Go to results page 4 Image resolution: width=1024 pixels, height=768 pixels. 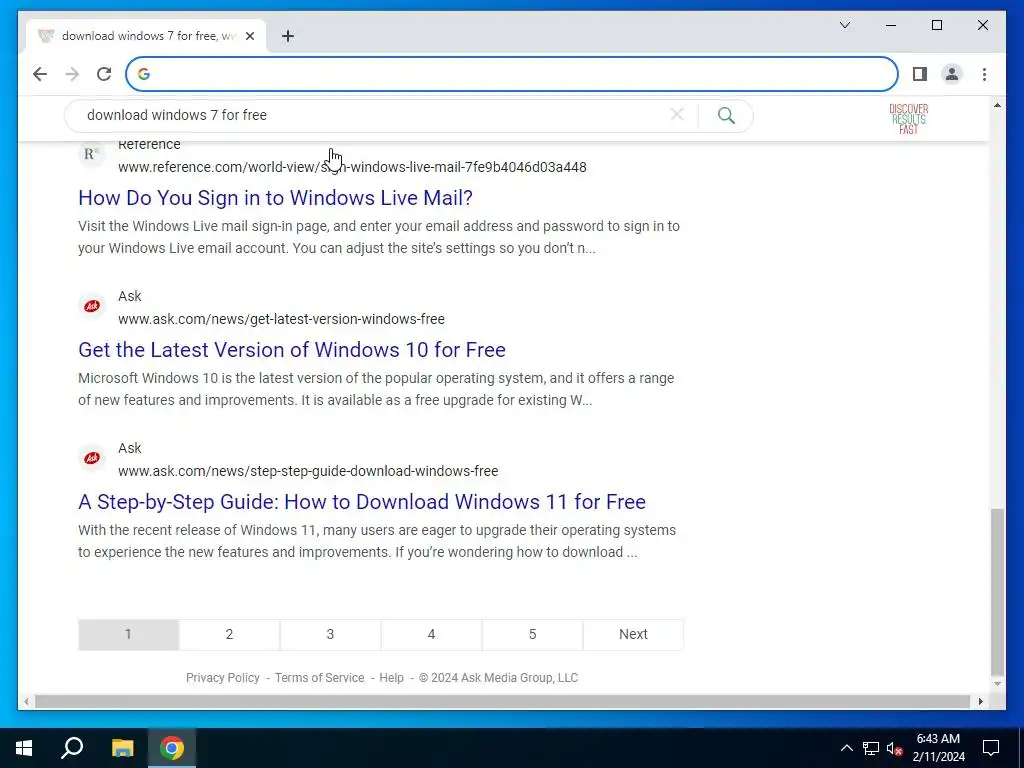pyautogui.click(x=431, y=634)
